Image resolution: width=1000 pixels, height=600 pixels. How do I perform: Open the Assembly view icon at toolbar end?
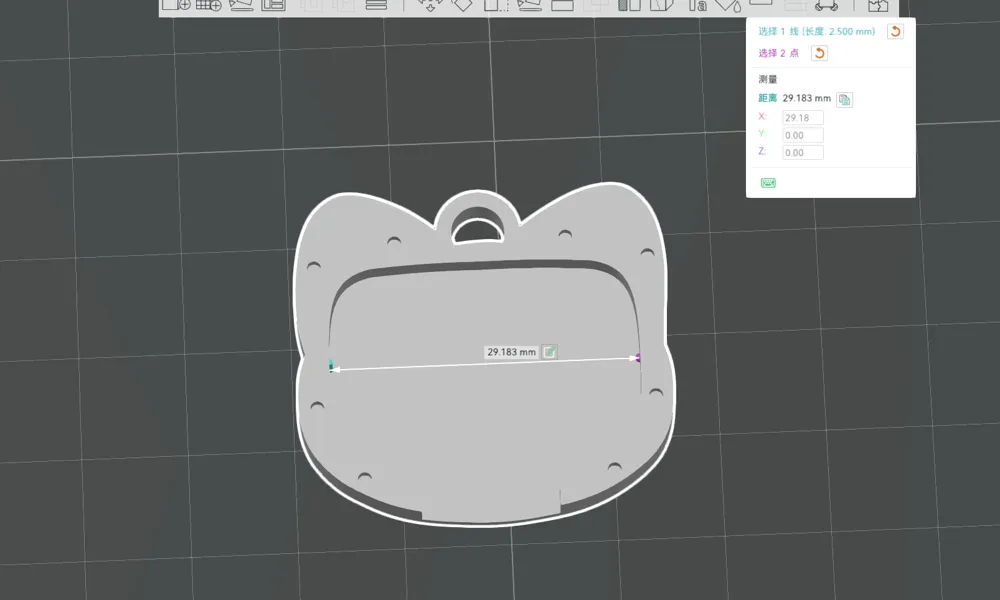click(878, 6)
